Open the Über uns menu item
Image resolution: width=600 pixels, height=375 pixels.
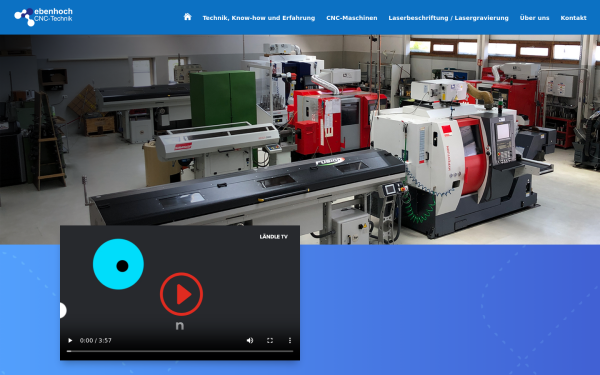(x=535, y=18)
